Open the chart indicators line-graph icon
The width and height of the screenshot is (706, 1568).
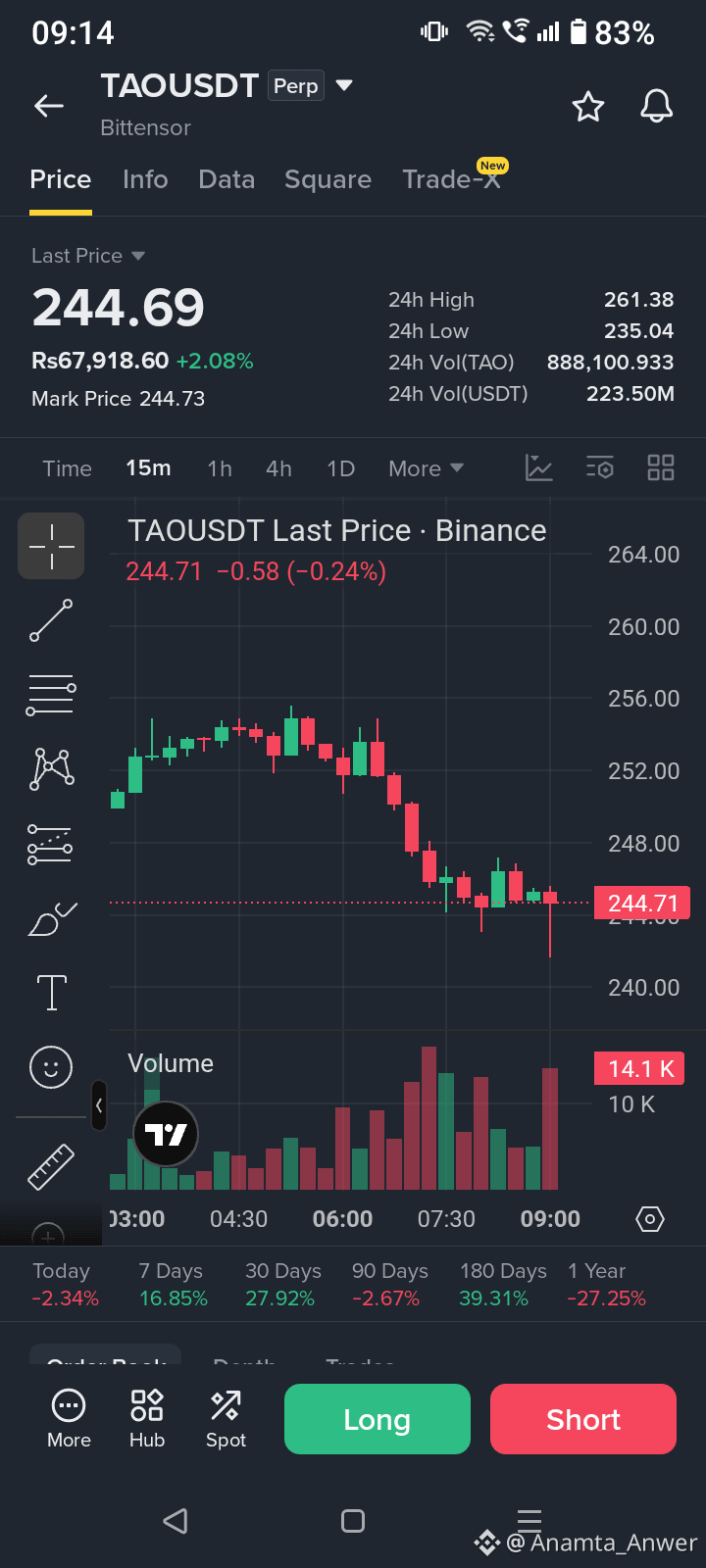pos(539,467)
